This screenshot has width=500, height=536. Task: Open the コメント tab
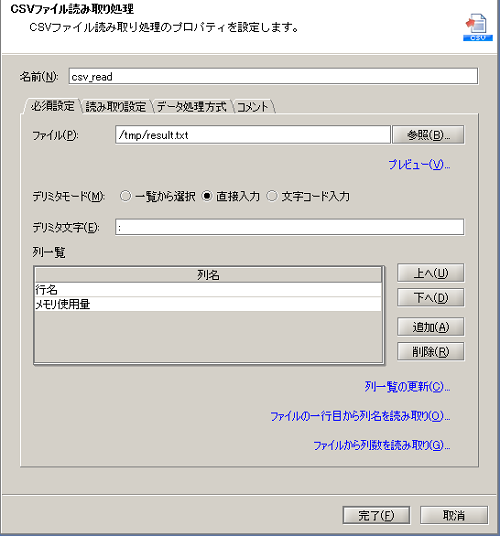coord(253,107)
